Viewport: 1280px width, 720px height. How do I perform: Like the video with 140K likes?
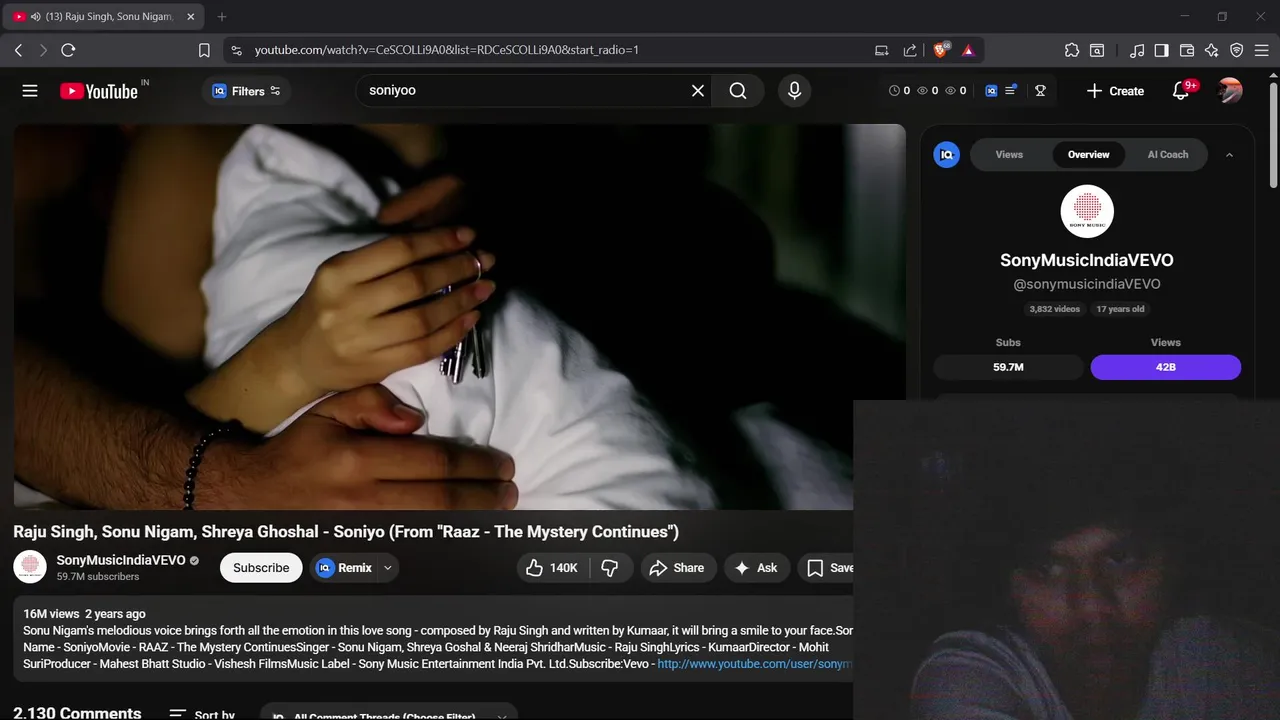pyautogui.click(x=551, y=568)
